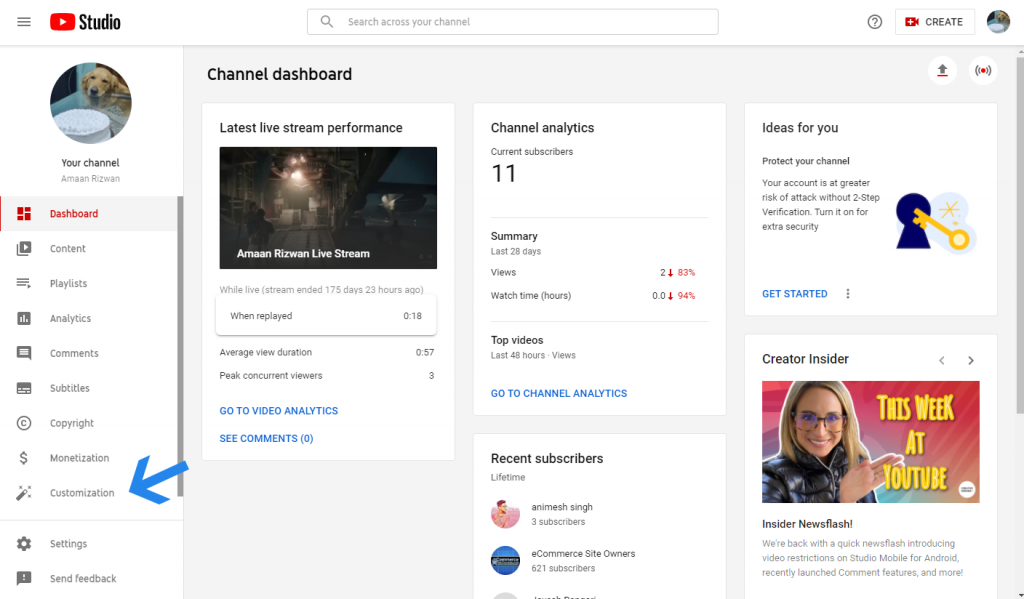Open the Monetization menu item
This screenshot has height=599, width=1024.
pos(89,458)
